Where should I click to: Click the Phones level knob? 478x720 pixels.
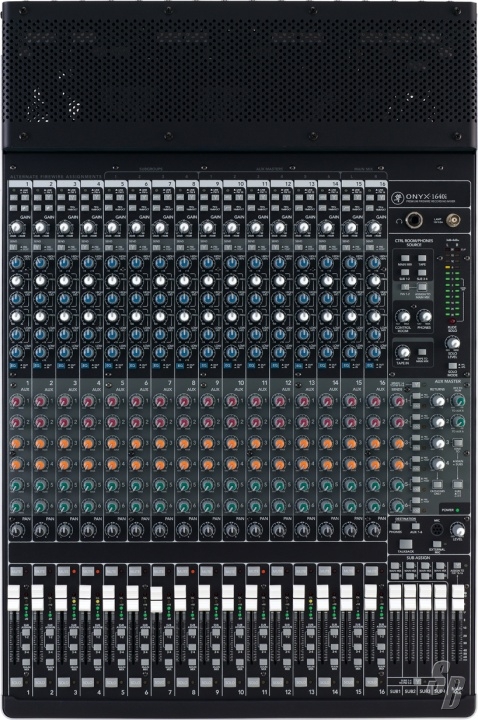(424, 316)
